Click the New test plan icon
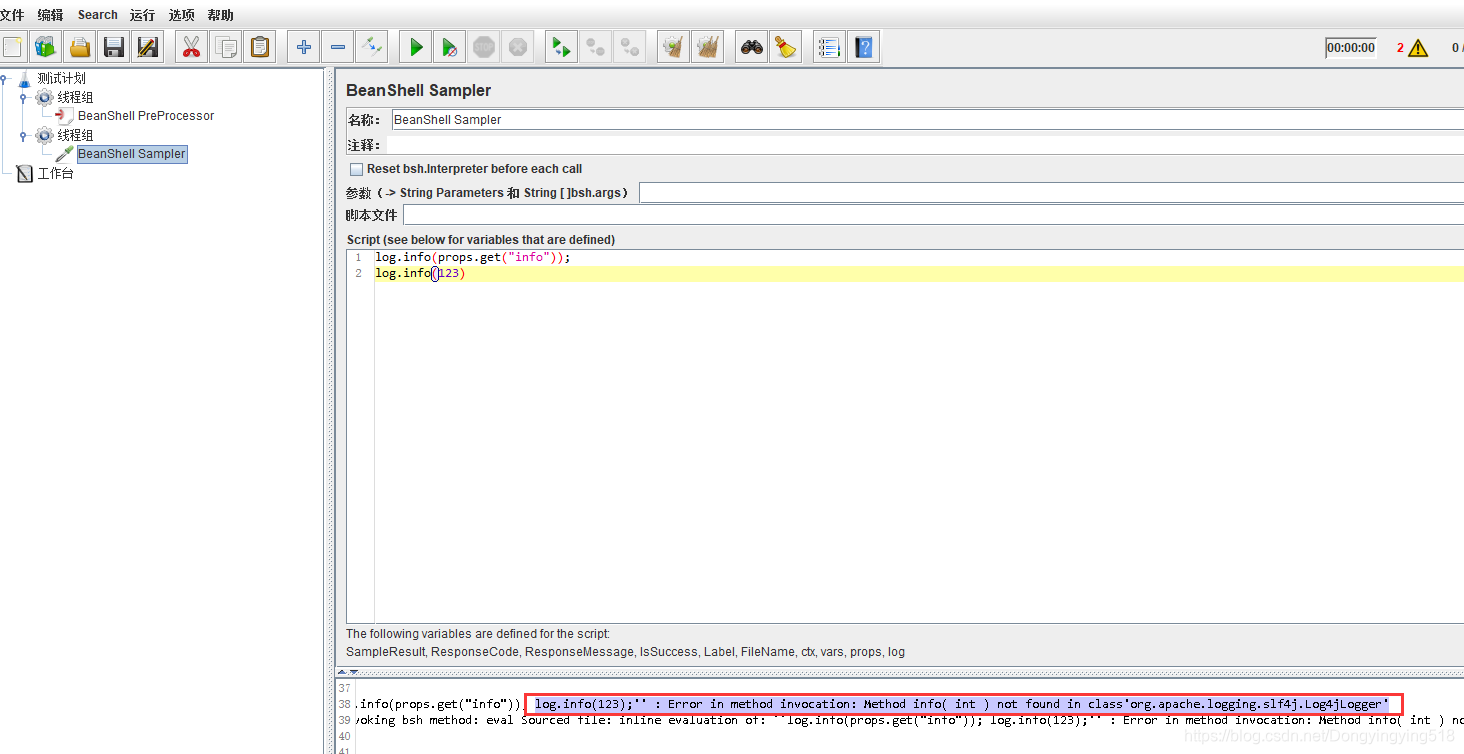The image size is (1464, 754). [13, 47]
